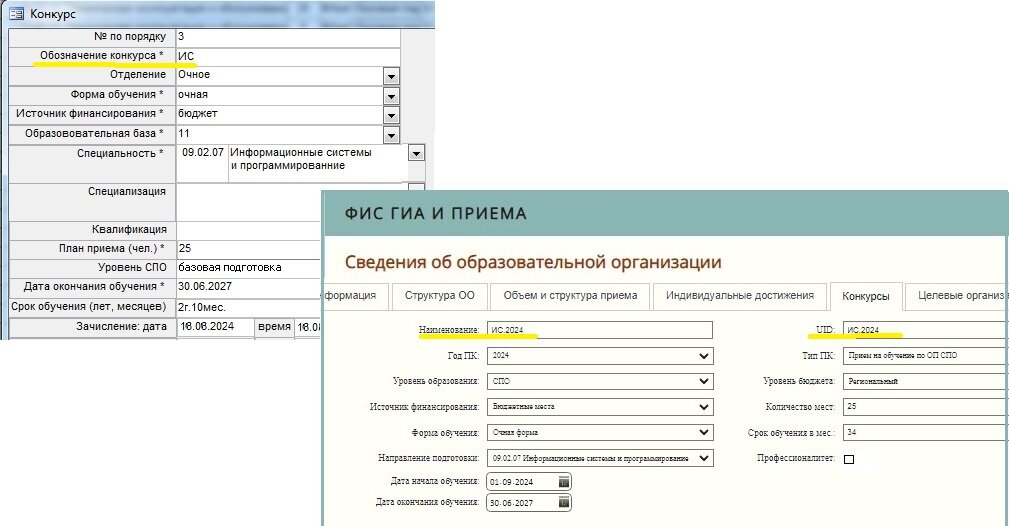Screen dimensions: 1009x526
Task: Open the Уровень образования dropdown
Action: (703, 381)
